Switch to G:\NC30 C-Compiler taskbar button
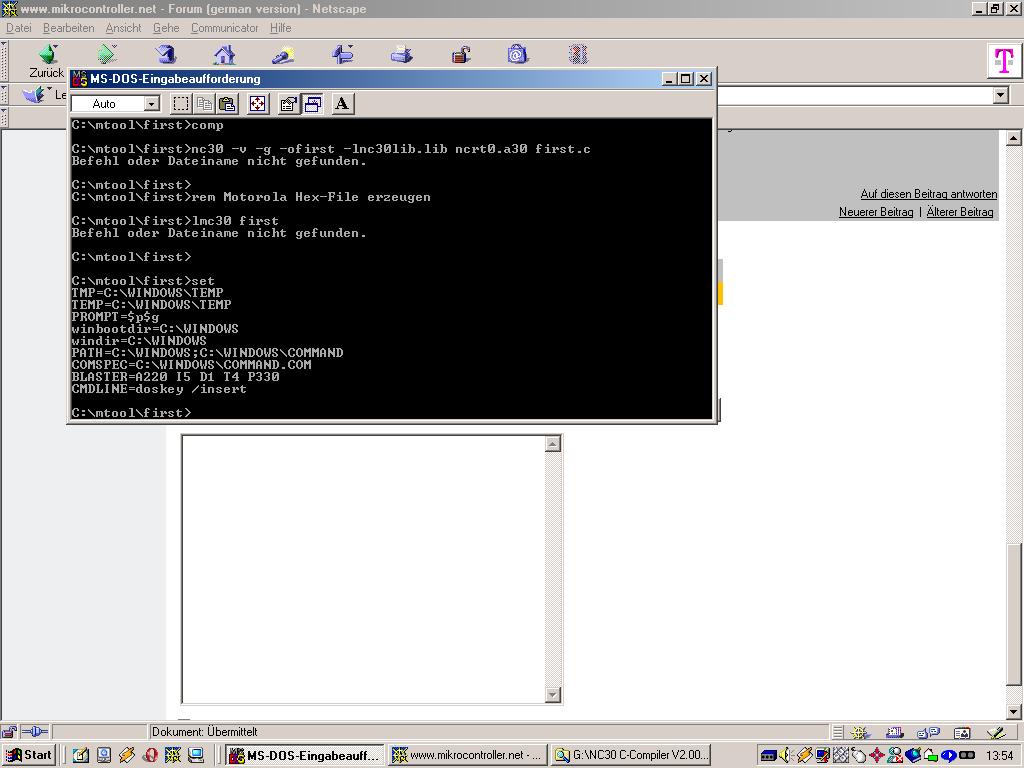 click(631, 756)
